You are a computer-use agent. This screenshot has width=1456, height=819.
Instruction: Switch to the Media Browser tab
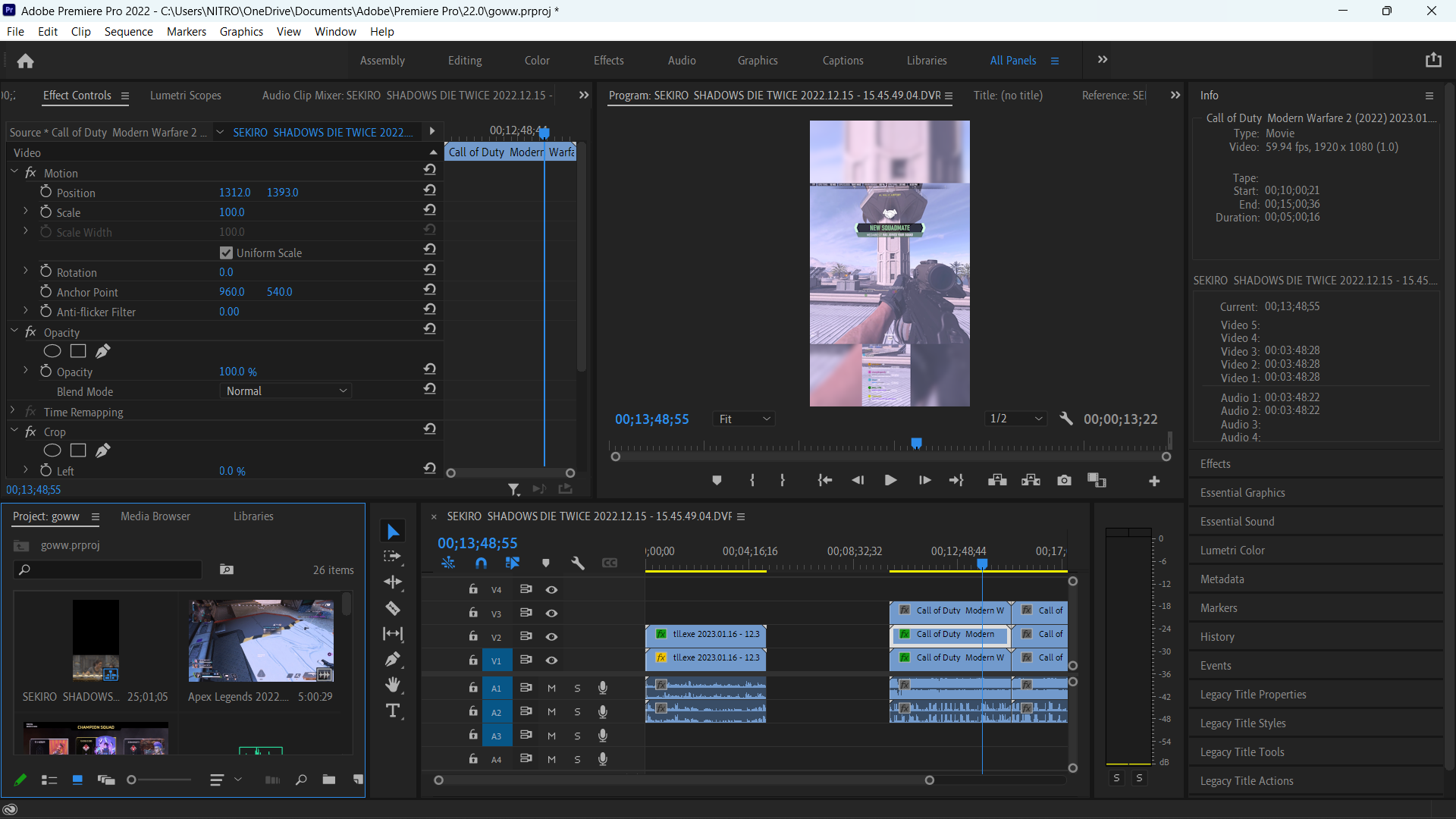click(155, 516)
